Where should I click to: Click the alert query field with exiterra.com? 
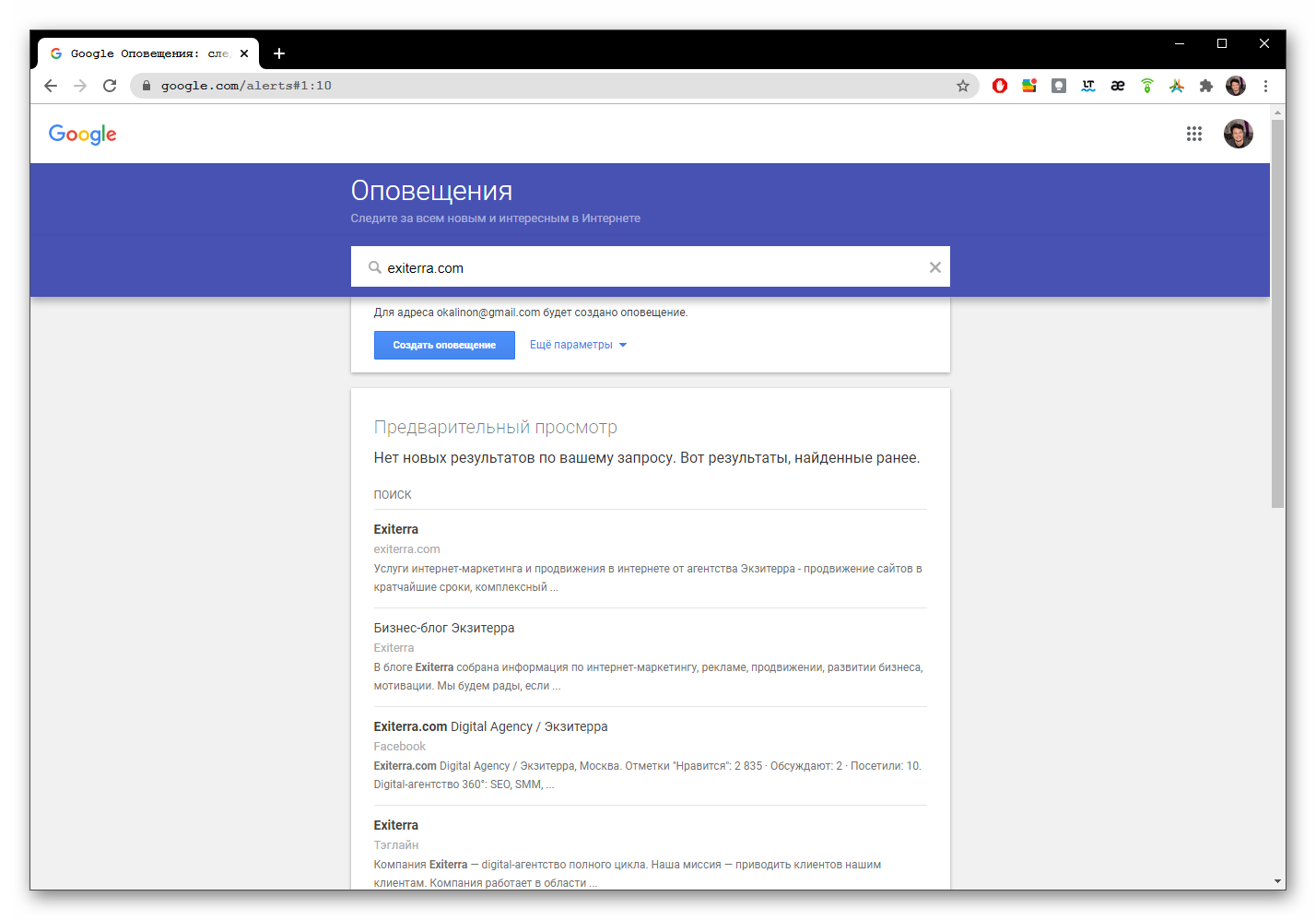point(650,267)
